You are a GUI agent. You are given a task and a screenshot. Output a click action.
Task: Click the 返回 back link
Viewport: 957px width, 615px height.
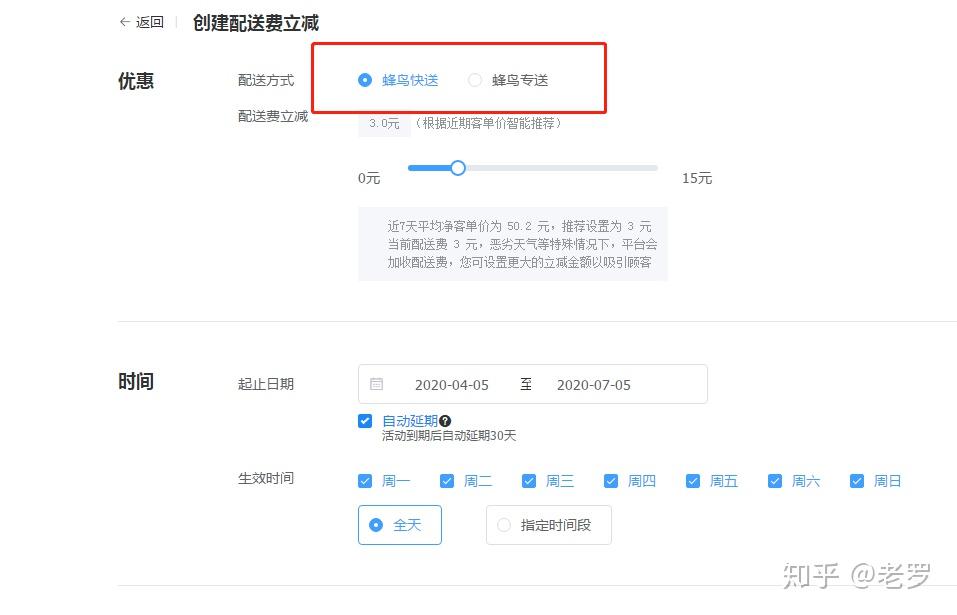point(150,22)
